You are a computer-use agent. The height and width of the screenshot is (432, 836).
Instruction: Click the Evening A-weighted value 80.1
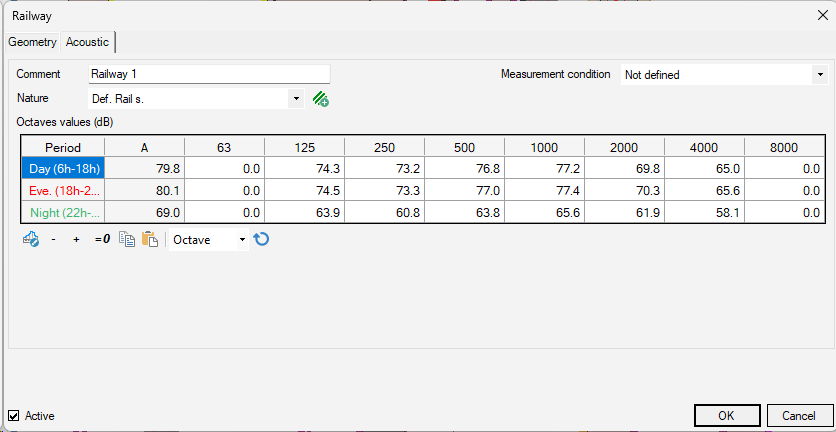(144, 191)
